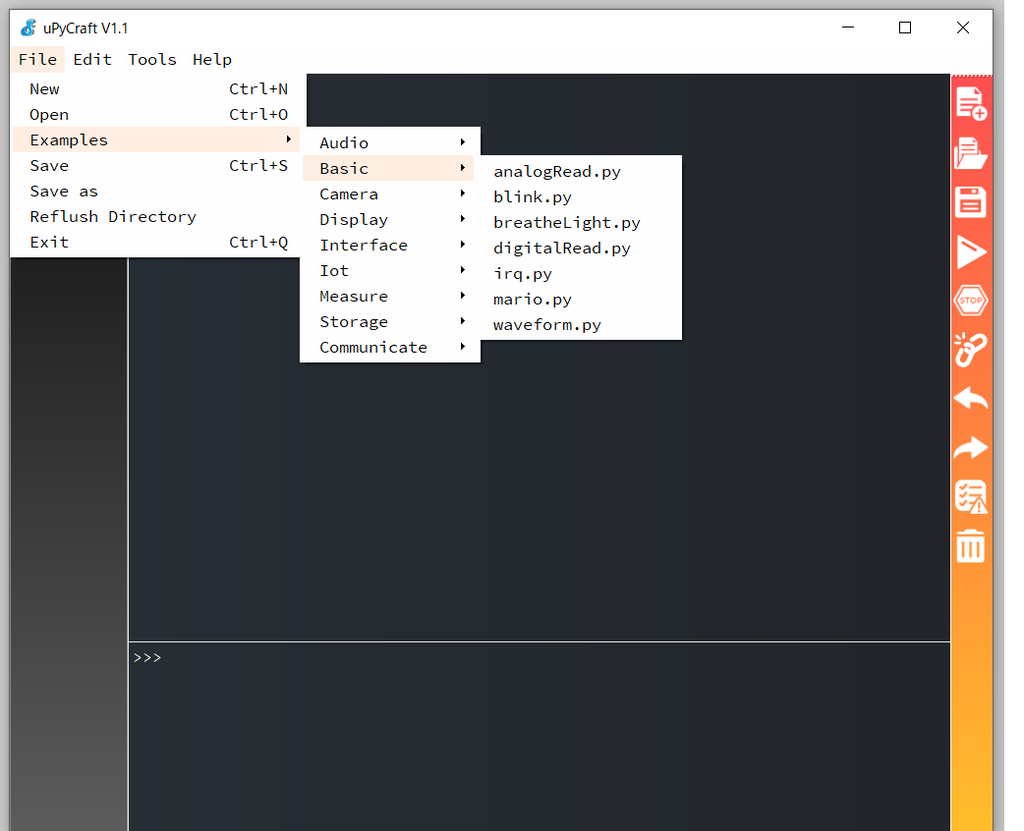
Task: Open the mario.py example
Action: click(x=581, y=299)
